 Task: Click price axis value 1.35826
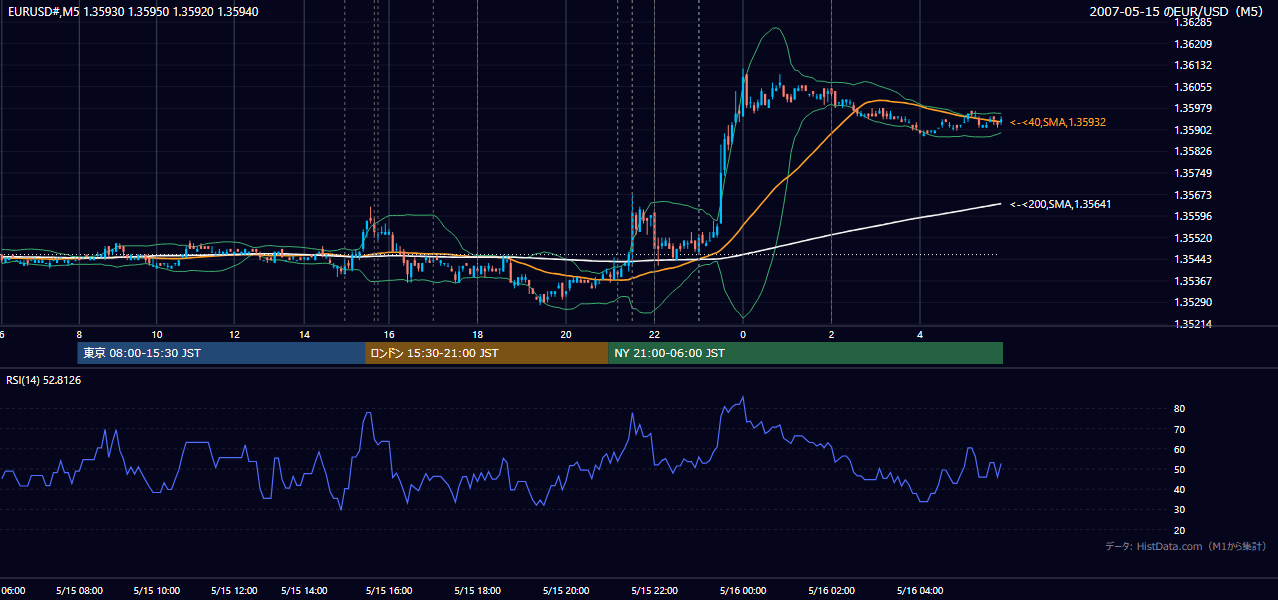pos(1191,151)
